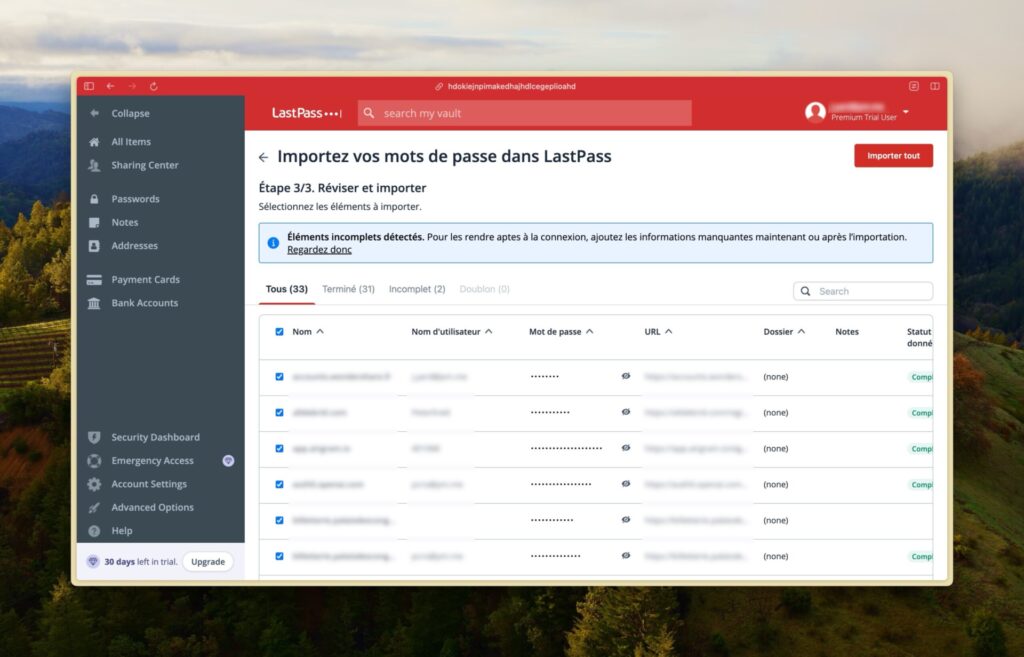This screenshot has width=1024, height=657.
Task: Click the Importer tout button
Action: pos(893,156)
